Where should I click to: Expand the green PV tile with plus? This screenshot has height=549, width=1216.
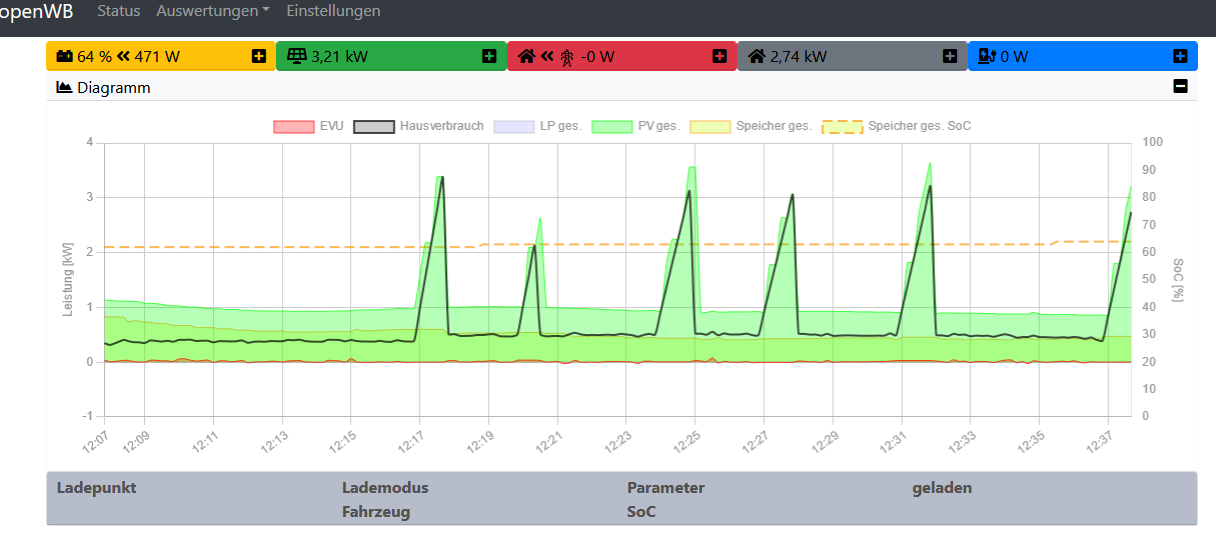point(489,56)
